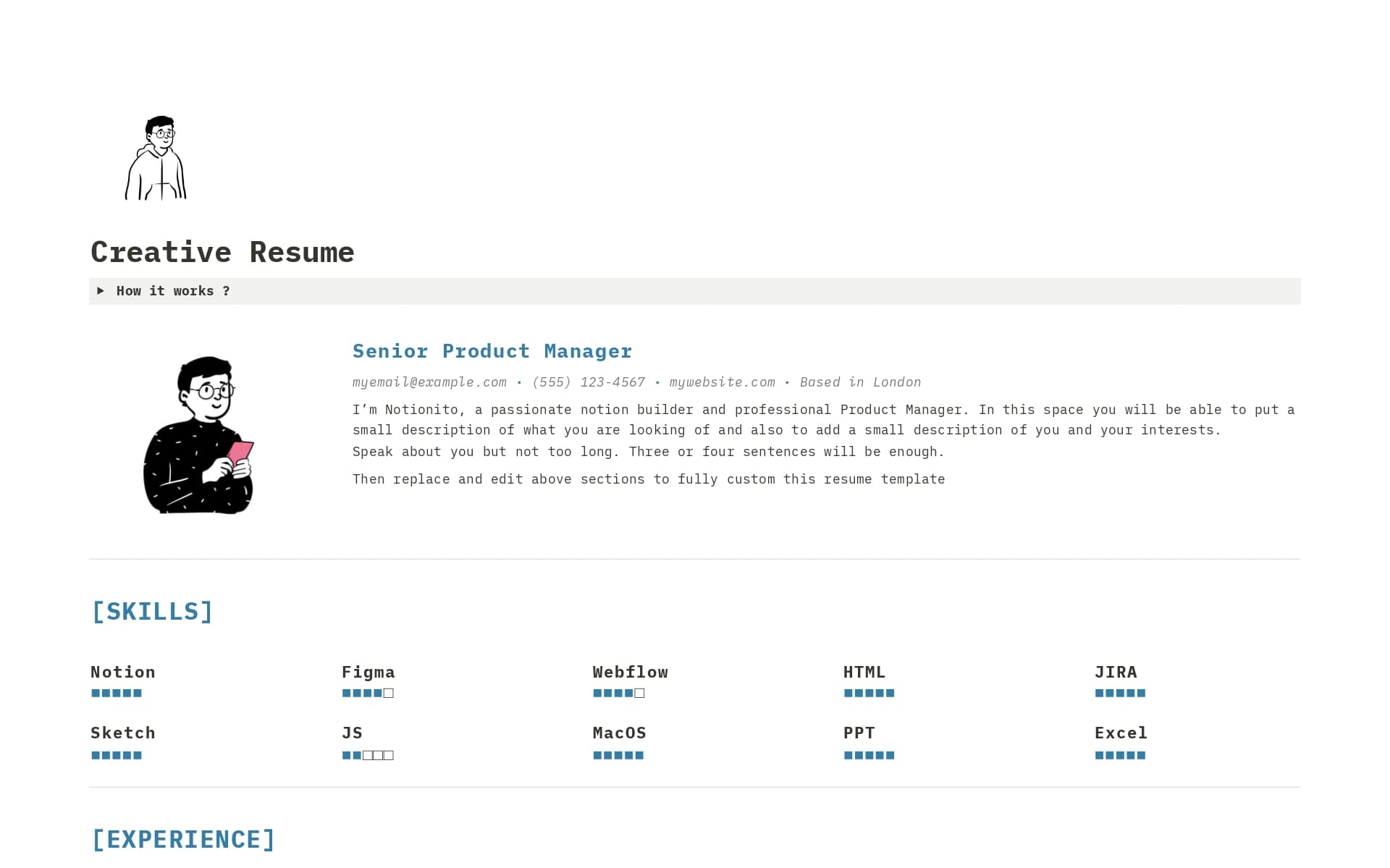Click the MacOS skill rating squares
Viewport: 1390px width, 868px height.
618,755
